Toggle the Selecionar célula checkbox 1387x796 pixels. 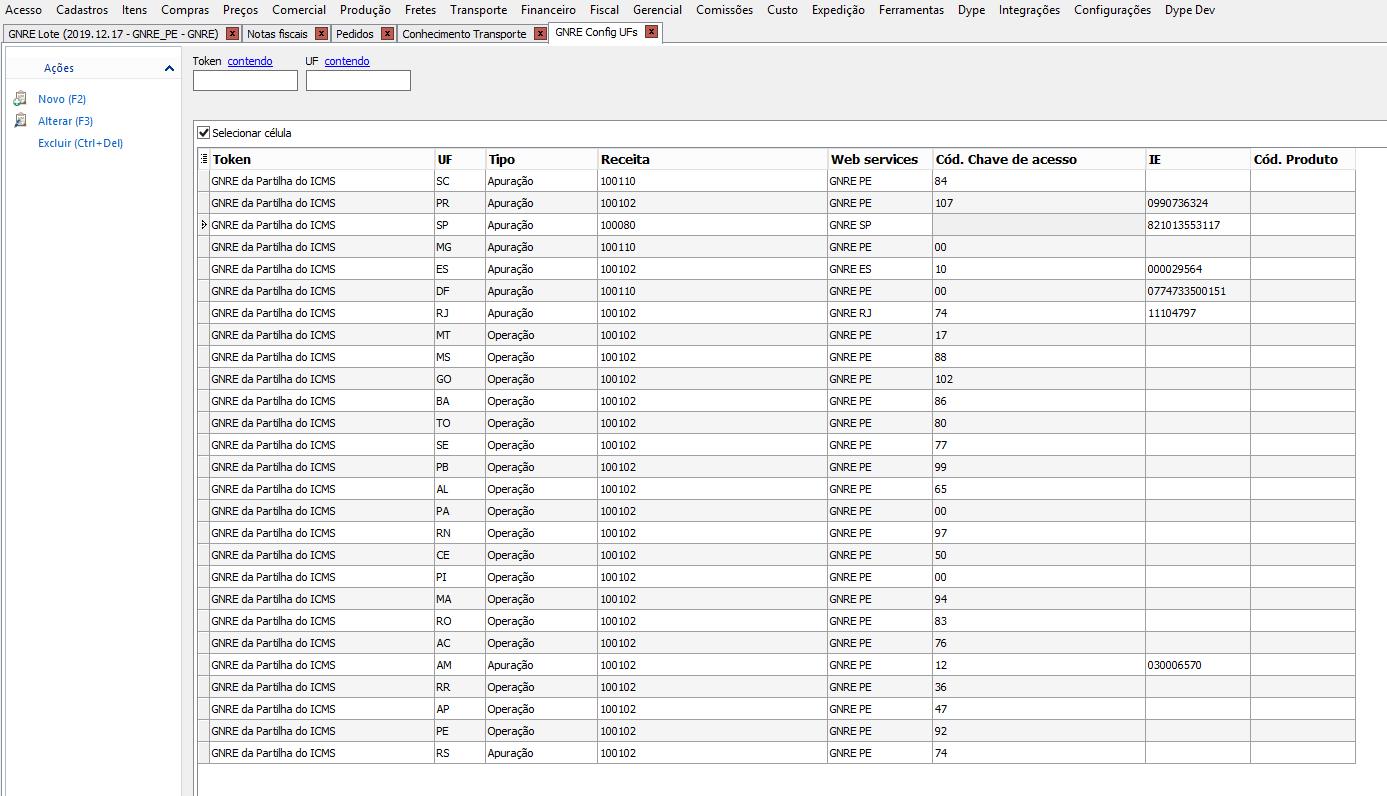[204, 133]
